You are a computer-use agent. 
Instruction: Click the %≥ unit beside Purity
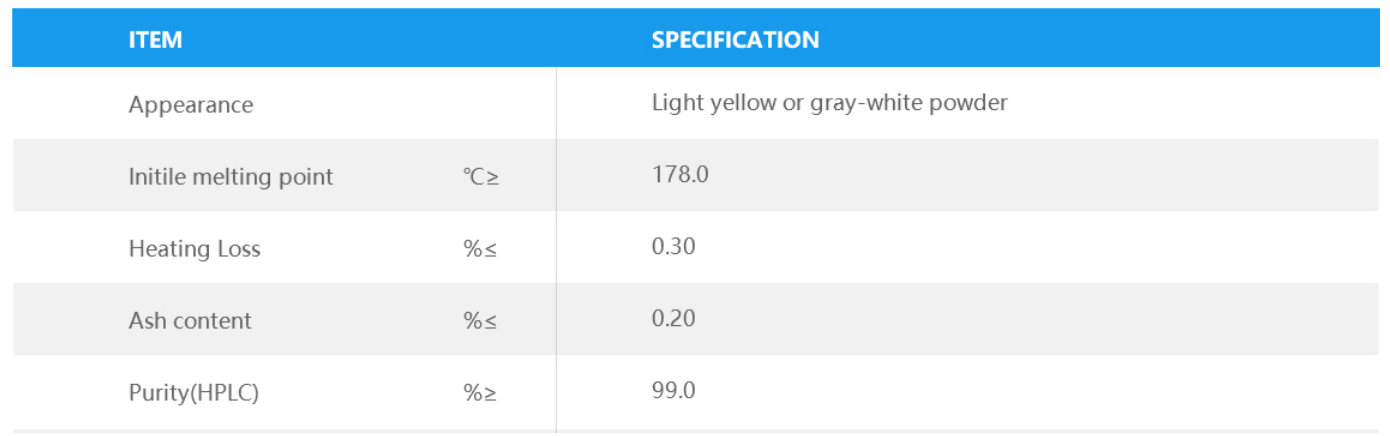[x=480, y=393]
